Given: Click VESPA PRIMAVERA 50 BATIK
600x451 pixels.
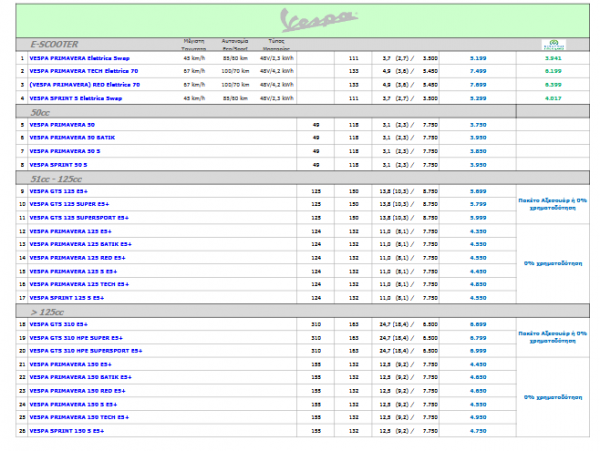Looking at the screenshot, I should [72, 138].
